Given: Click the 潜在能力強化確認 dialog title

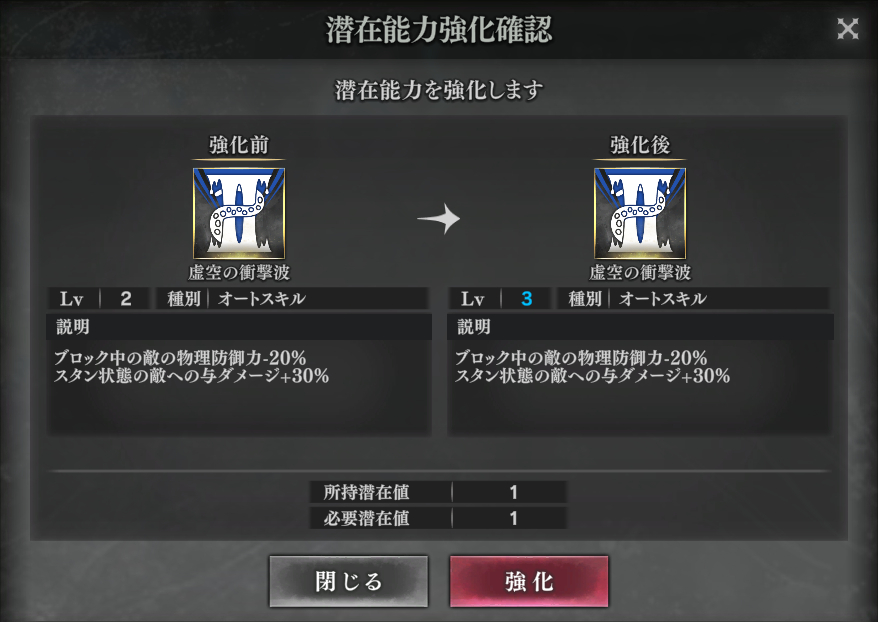Looking at the screenshot, I should (439, 30).
